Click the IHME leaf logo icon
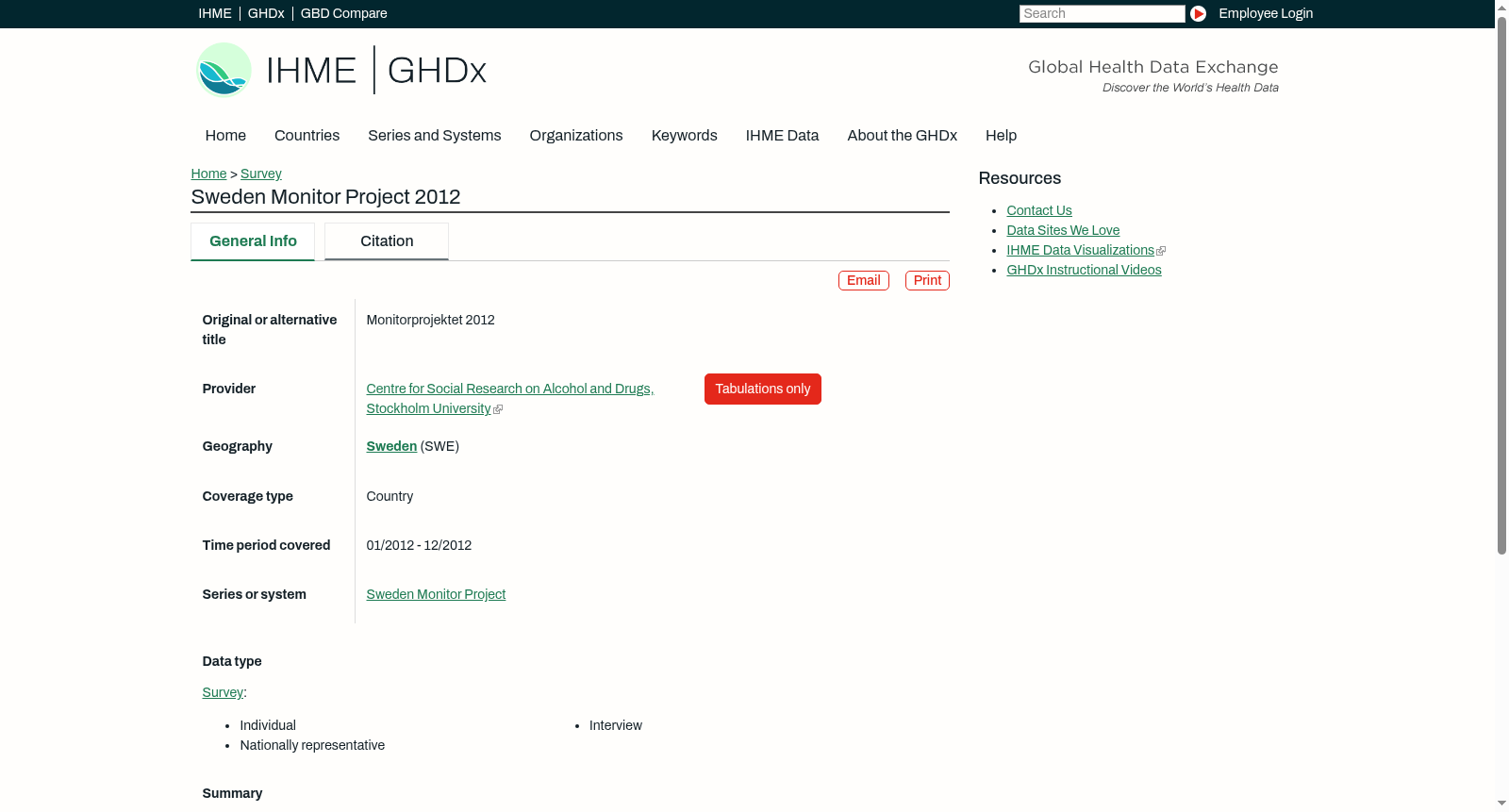1509x812 pixels. (x=224, y=70)
